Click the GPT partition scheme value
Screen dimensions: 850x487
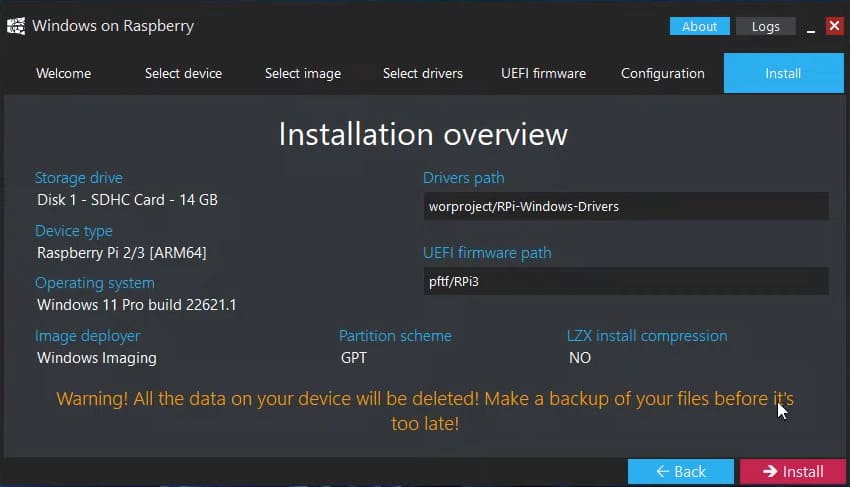tap(354, 358)
